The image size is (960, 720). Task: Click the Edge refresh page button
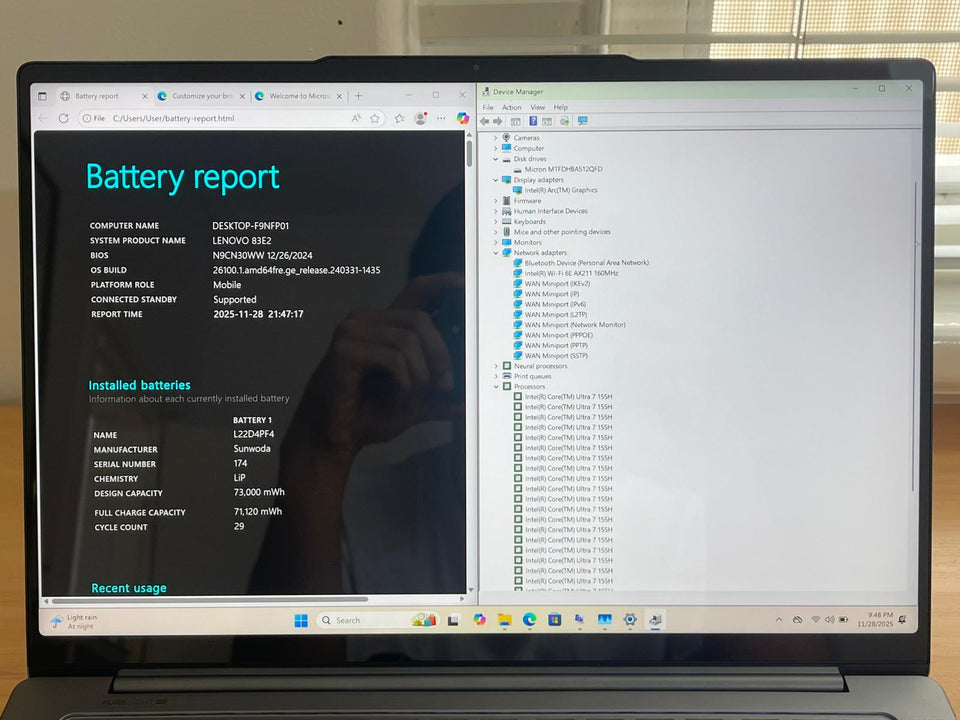click(64, 118)
